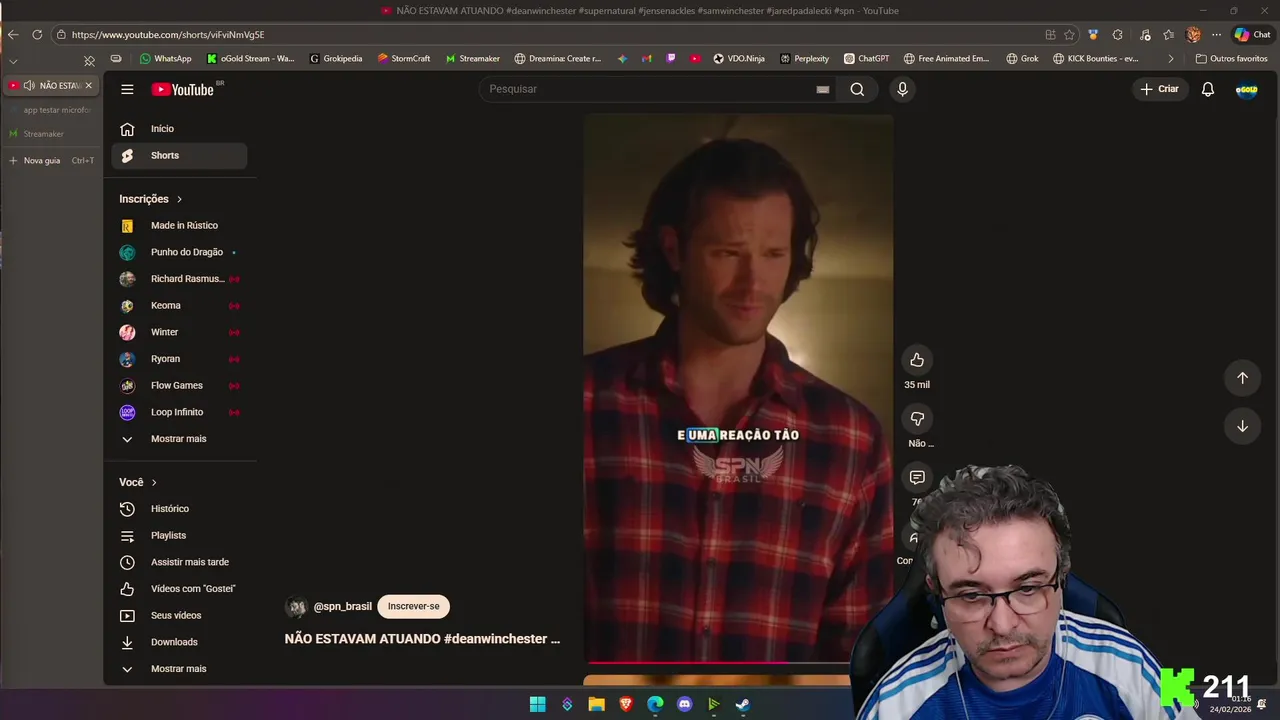Open the Outros favoritos folder
This screenshot has height=720, width=1280.
[x=1231, y=58]
